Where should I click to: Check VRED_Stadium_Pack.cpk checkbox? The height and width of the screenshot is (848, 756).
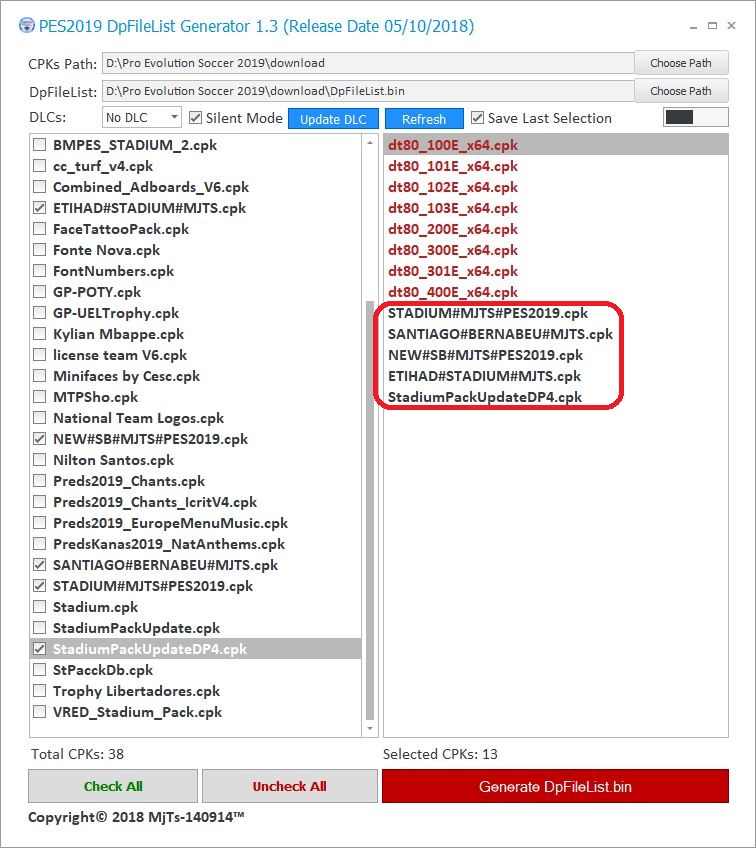click(39, 712)
